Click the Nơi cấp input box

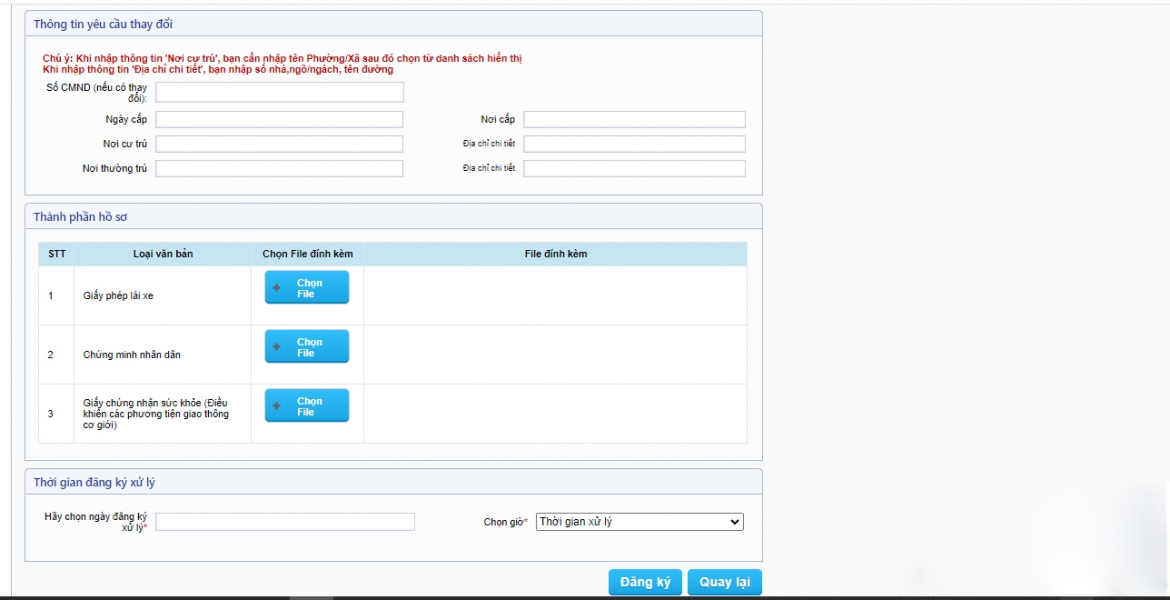tap(634, 120)
